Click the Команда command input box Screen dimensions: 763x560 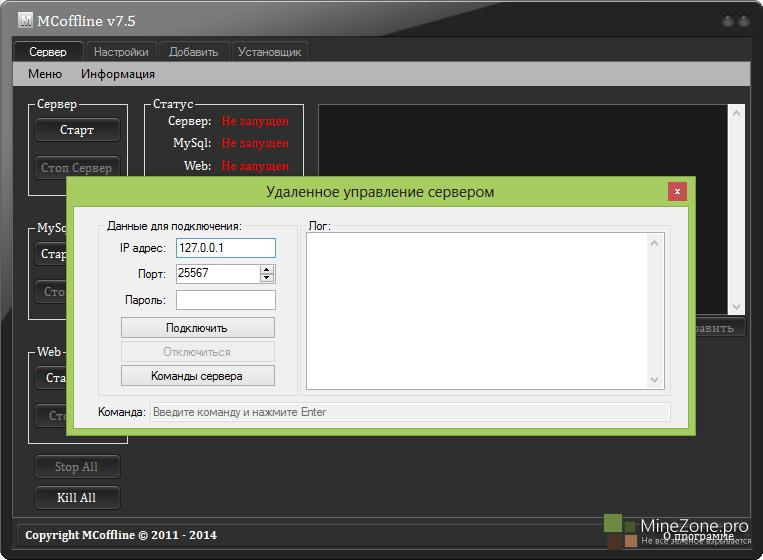pyautogui.click(x=410, y=412)
